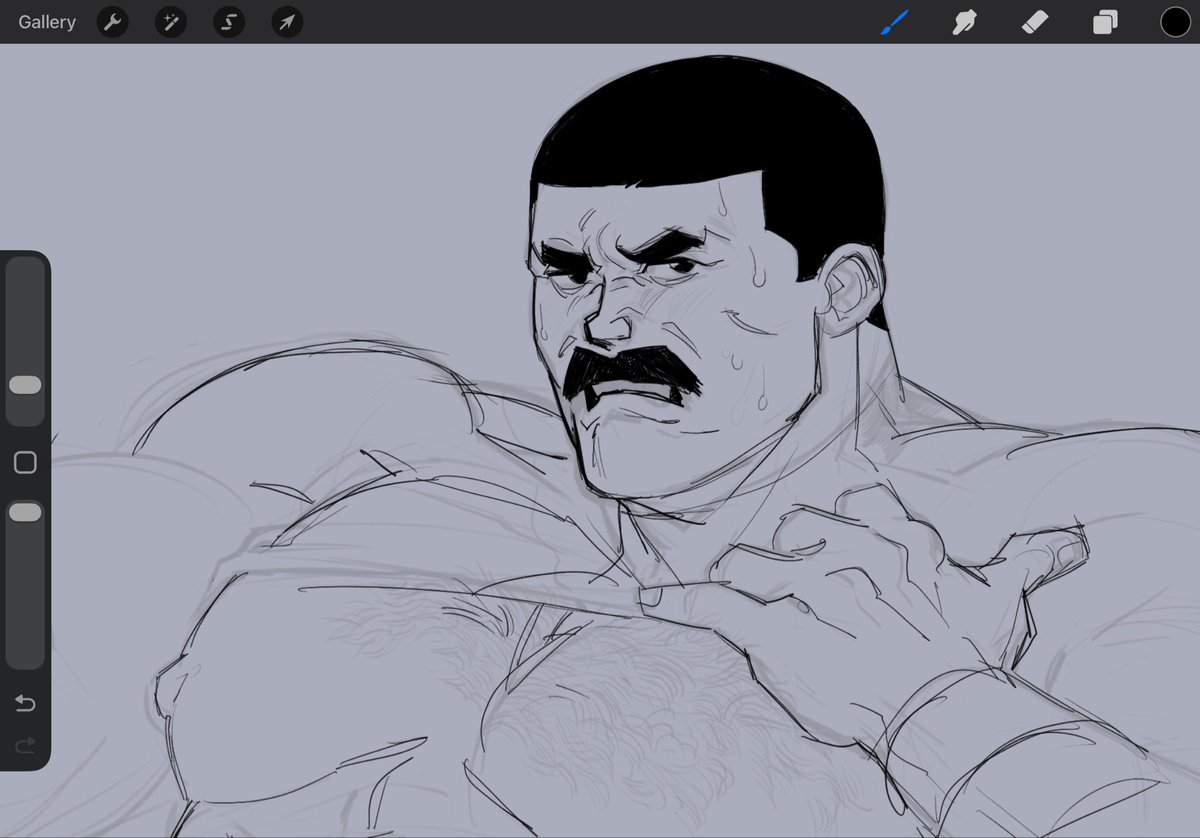Select the Brush tool
This screenshot has width=1200, height=838.
click(895, 22)
